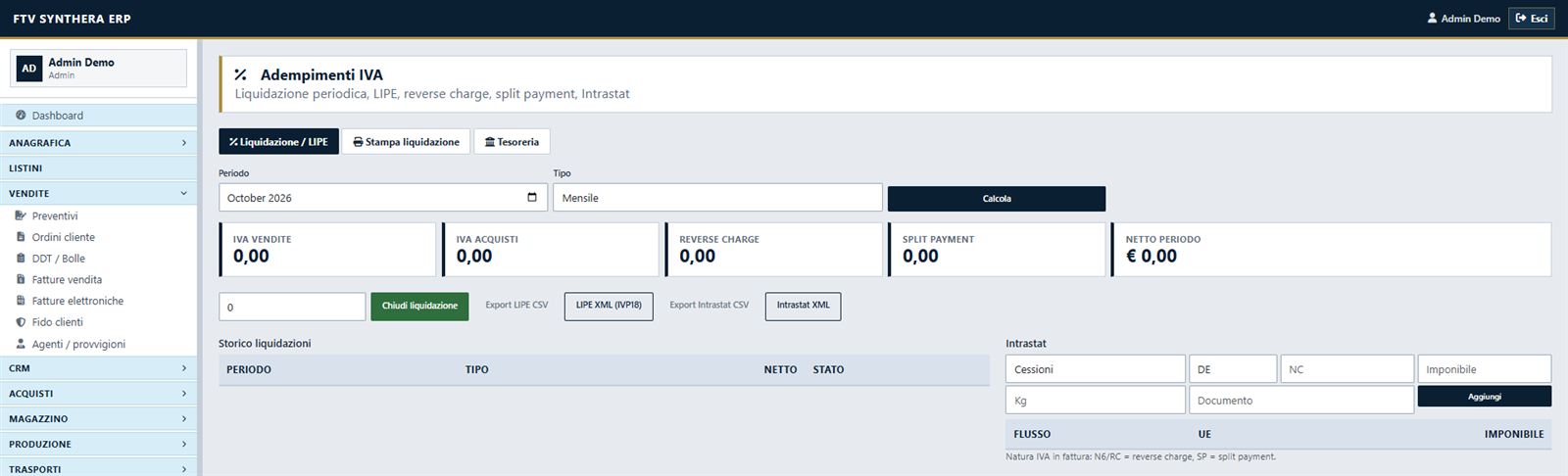
Task: Click the Kg input field
Action: point(1095,400)
